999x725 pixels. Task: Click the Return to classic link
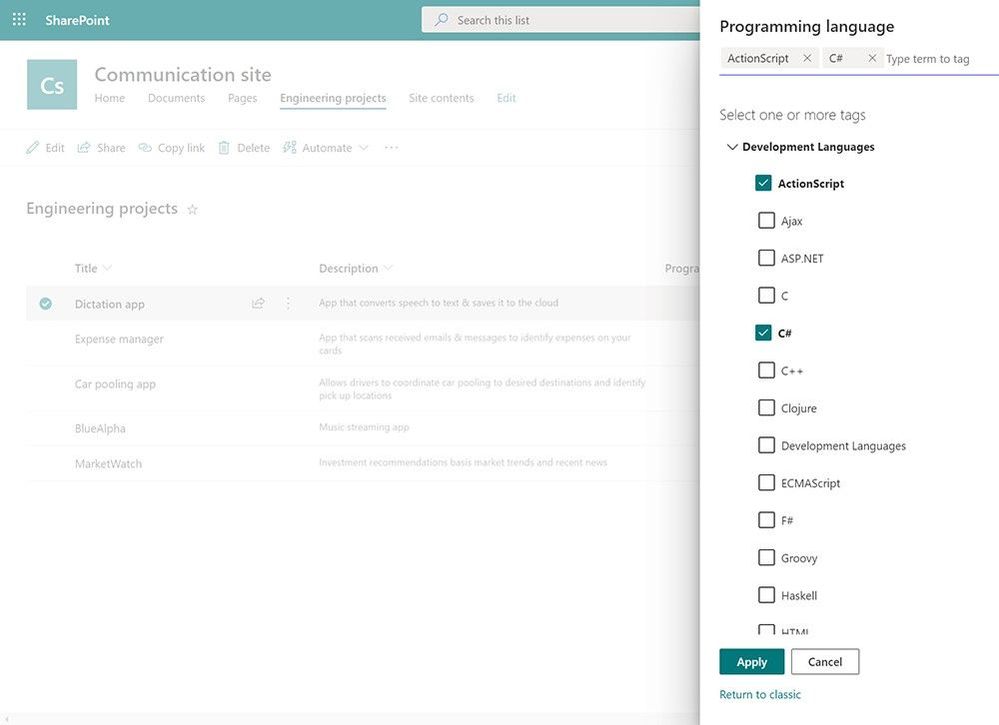(760, 694)
